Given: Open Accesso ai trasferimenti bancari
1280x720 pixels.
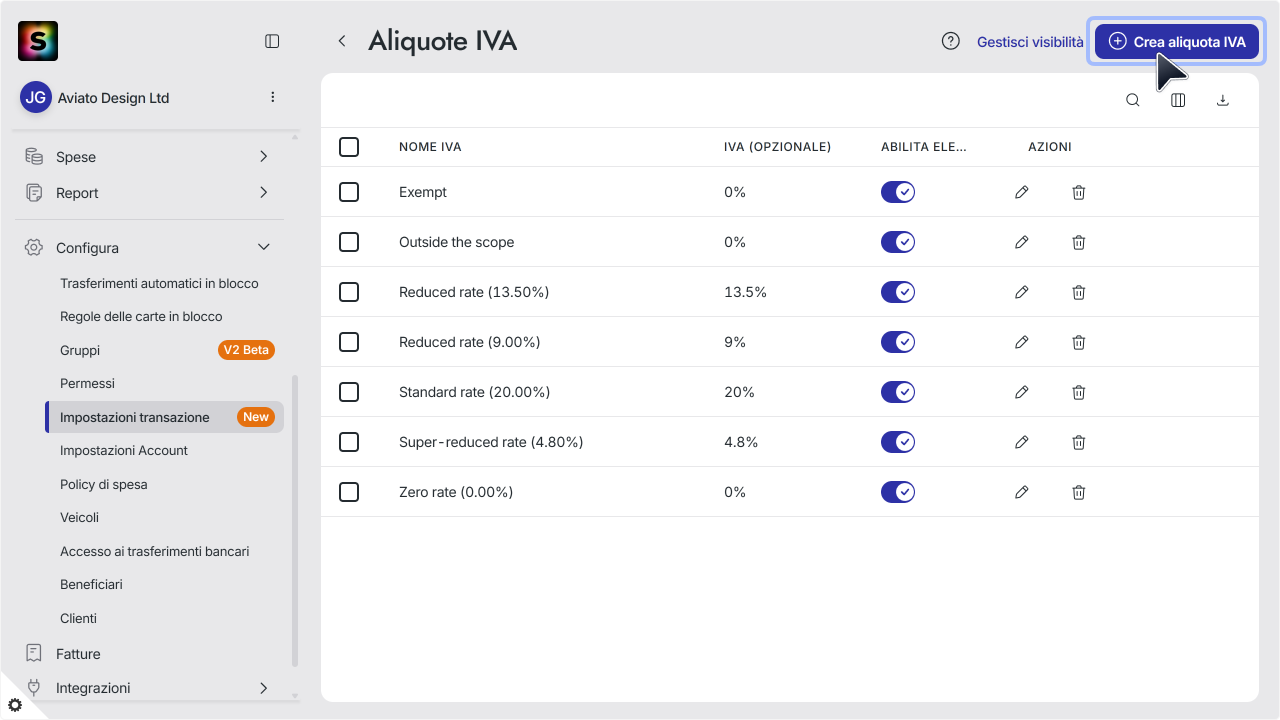Looking at the screenshot, I should (x=154, y=552).
